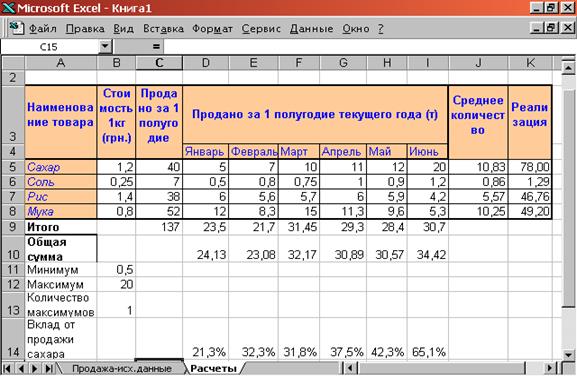Click the equals sign edit formula button
The image size is (577, 376).
tap(156, 47)
